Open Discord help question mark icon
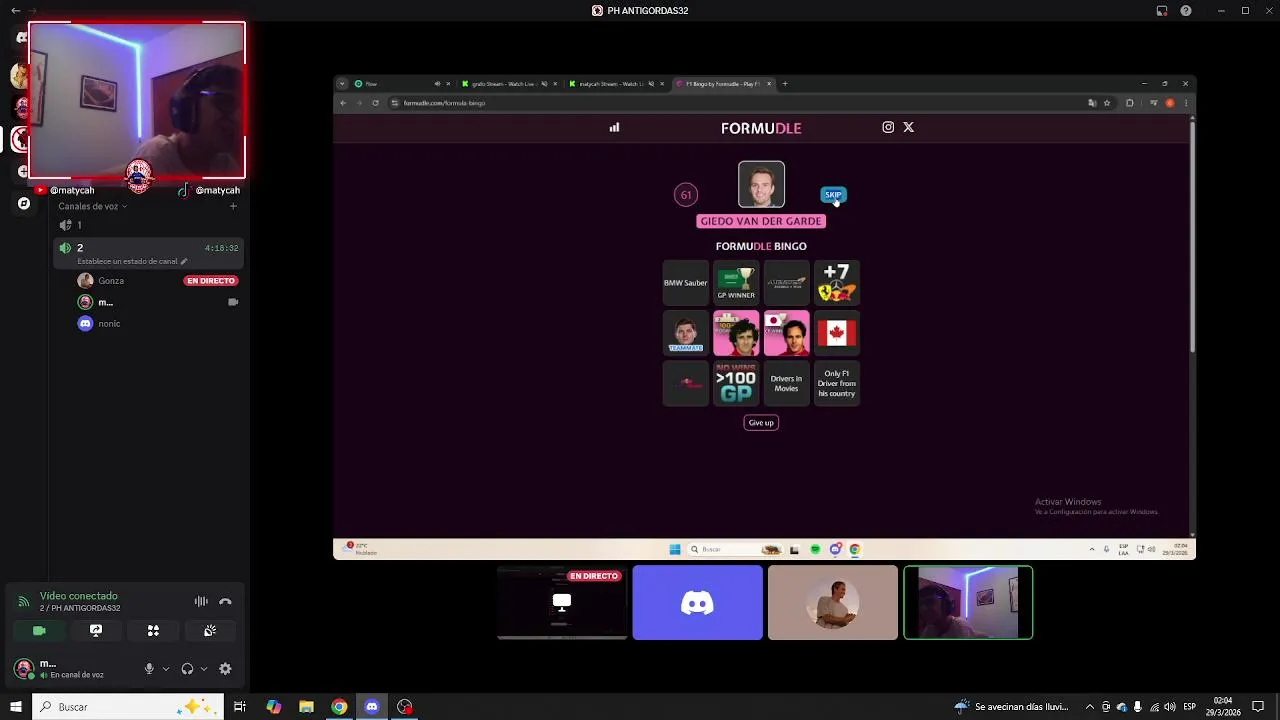1280x720 pixels. [x=1186, y=11]
